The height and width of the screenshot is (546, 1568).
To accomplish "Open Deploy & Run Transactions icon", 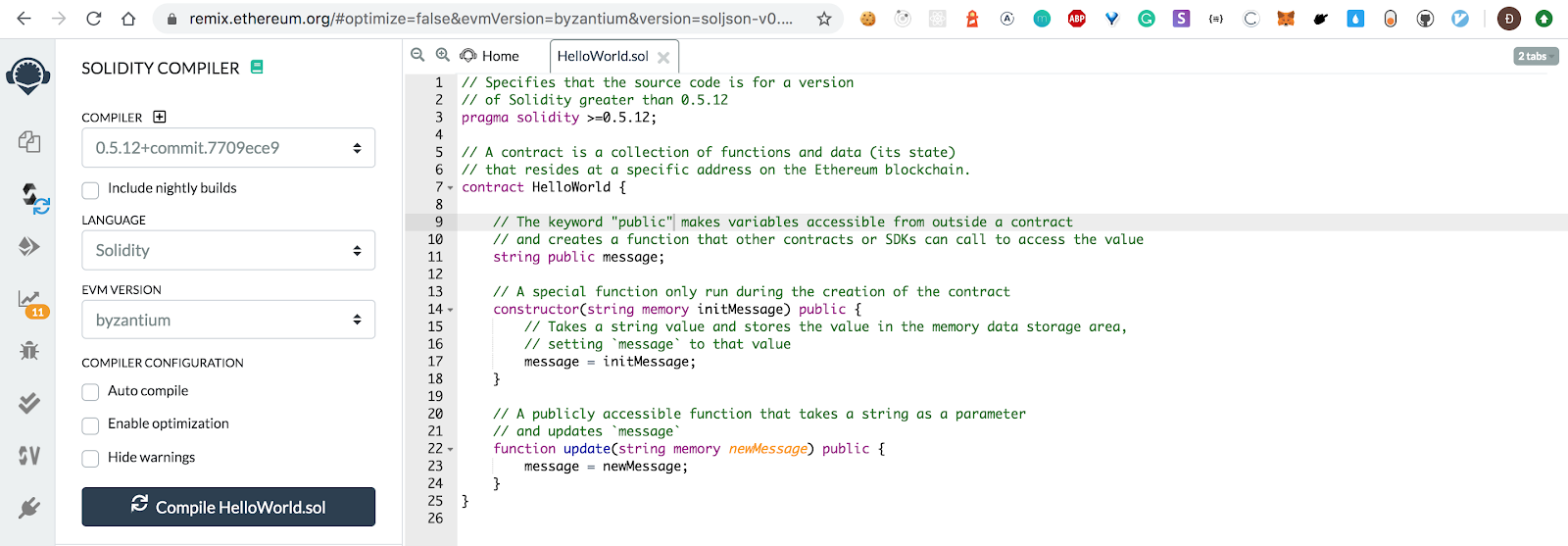I will click(29, 246).
